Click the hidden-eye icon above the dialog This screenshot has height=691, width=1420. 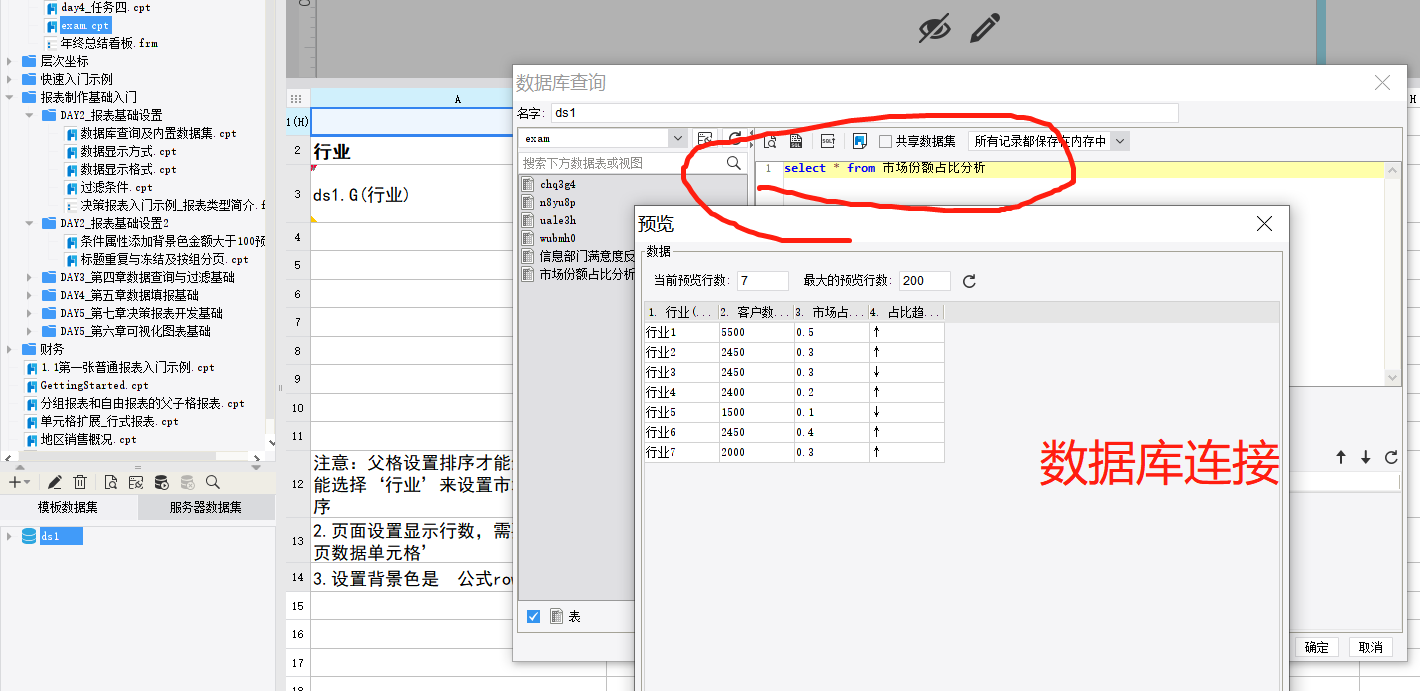pyautogui.click(x=934, y=29)
